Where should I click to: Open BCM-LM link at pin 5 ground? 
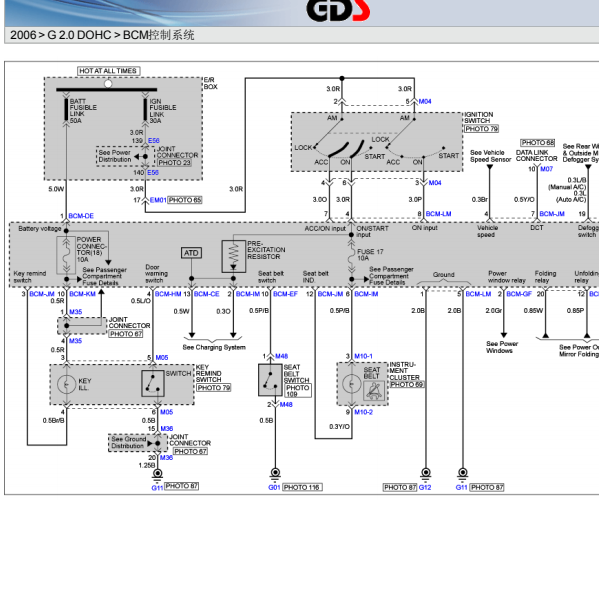[478, 294]
